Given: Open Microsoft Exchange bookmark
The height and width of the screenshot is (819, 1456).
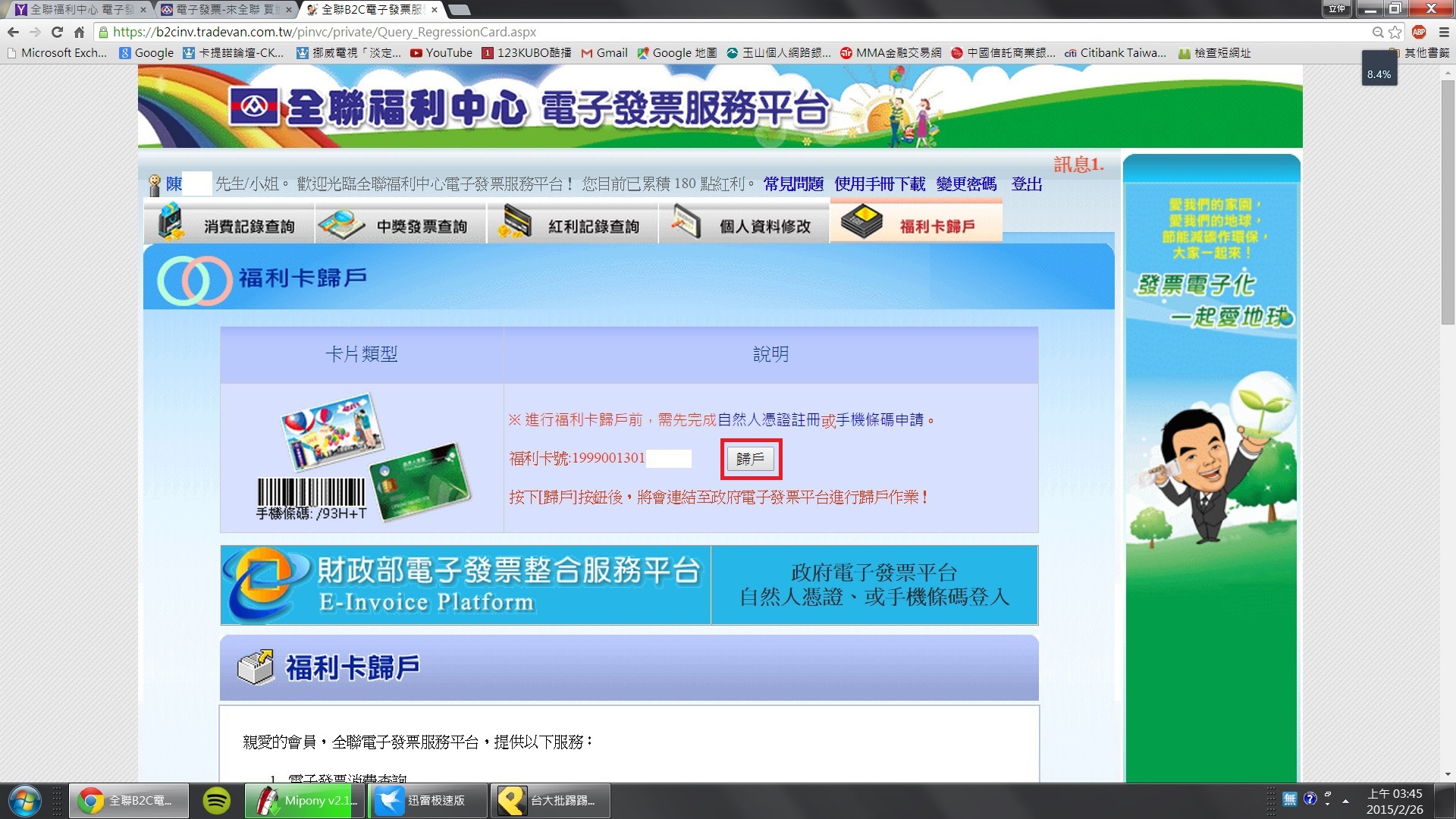Looking at the screenshot, I should click(x=57, y=53).
